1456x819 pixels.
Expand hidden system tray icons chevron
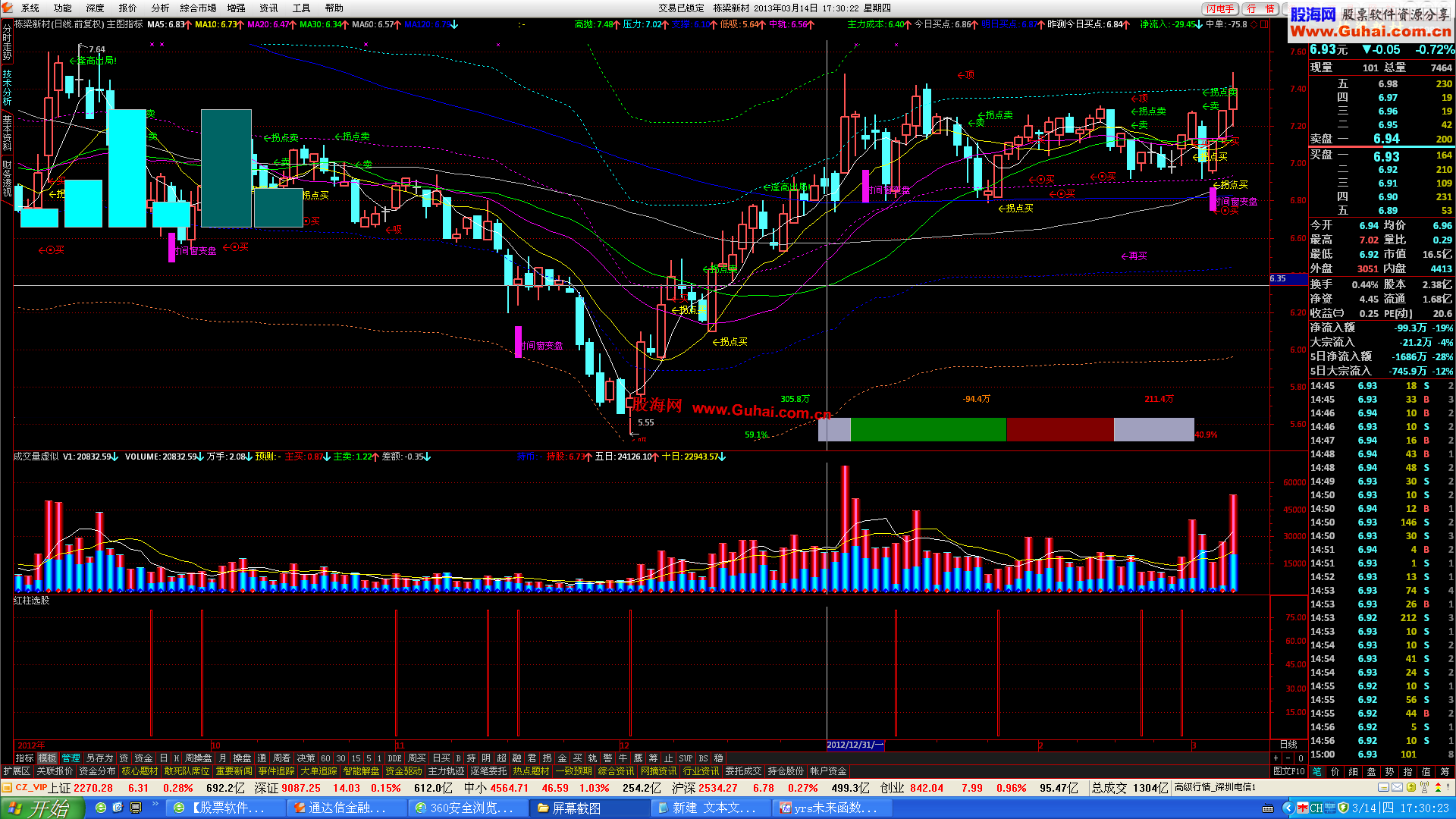(1288, 808)
